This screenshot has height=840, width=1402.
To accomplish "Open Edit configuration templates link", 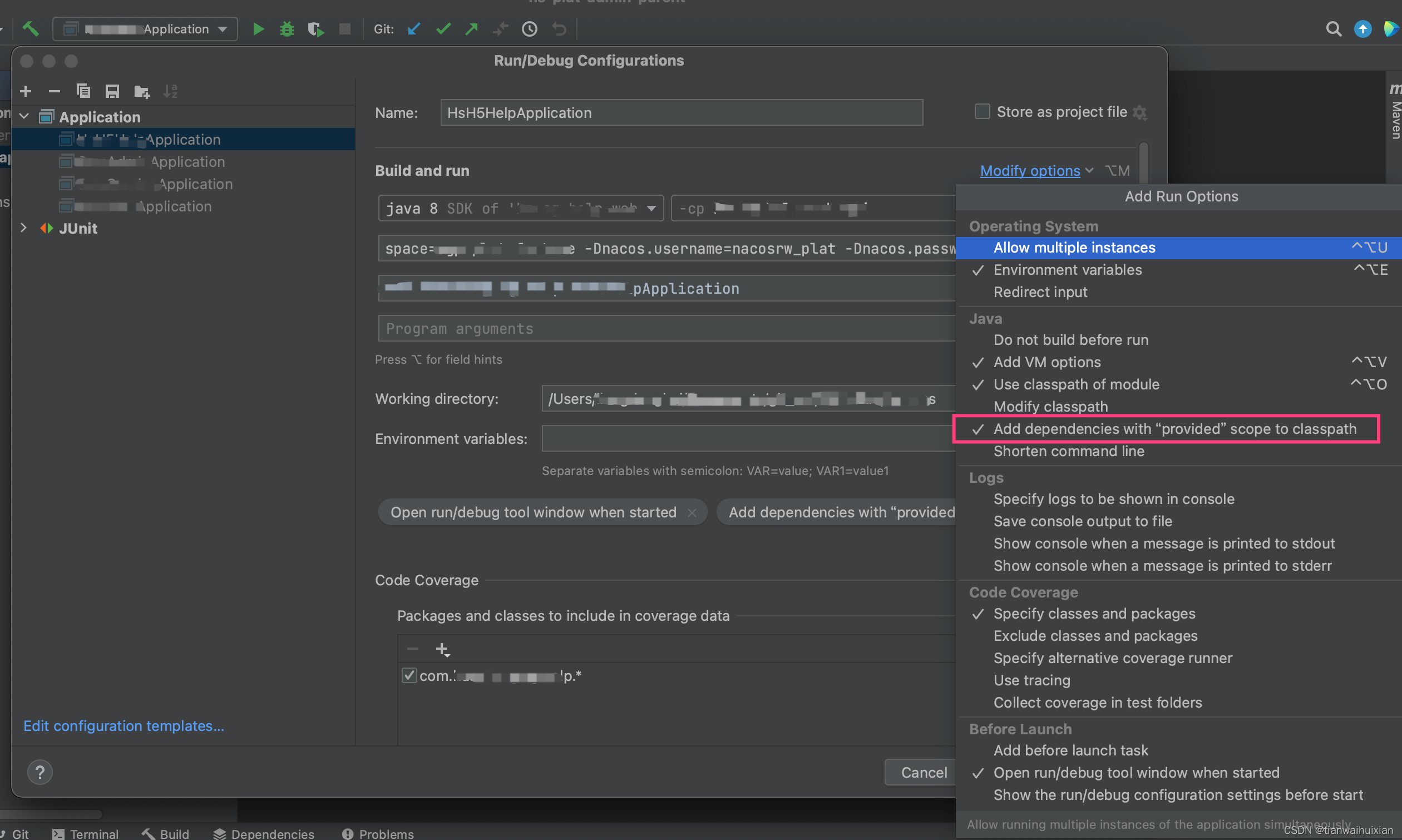I will 124,725.
